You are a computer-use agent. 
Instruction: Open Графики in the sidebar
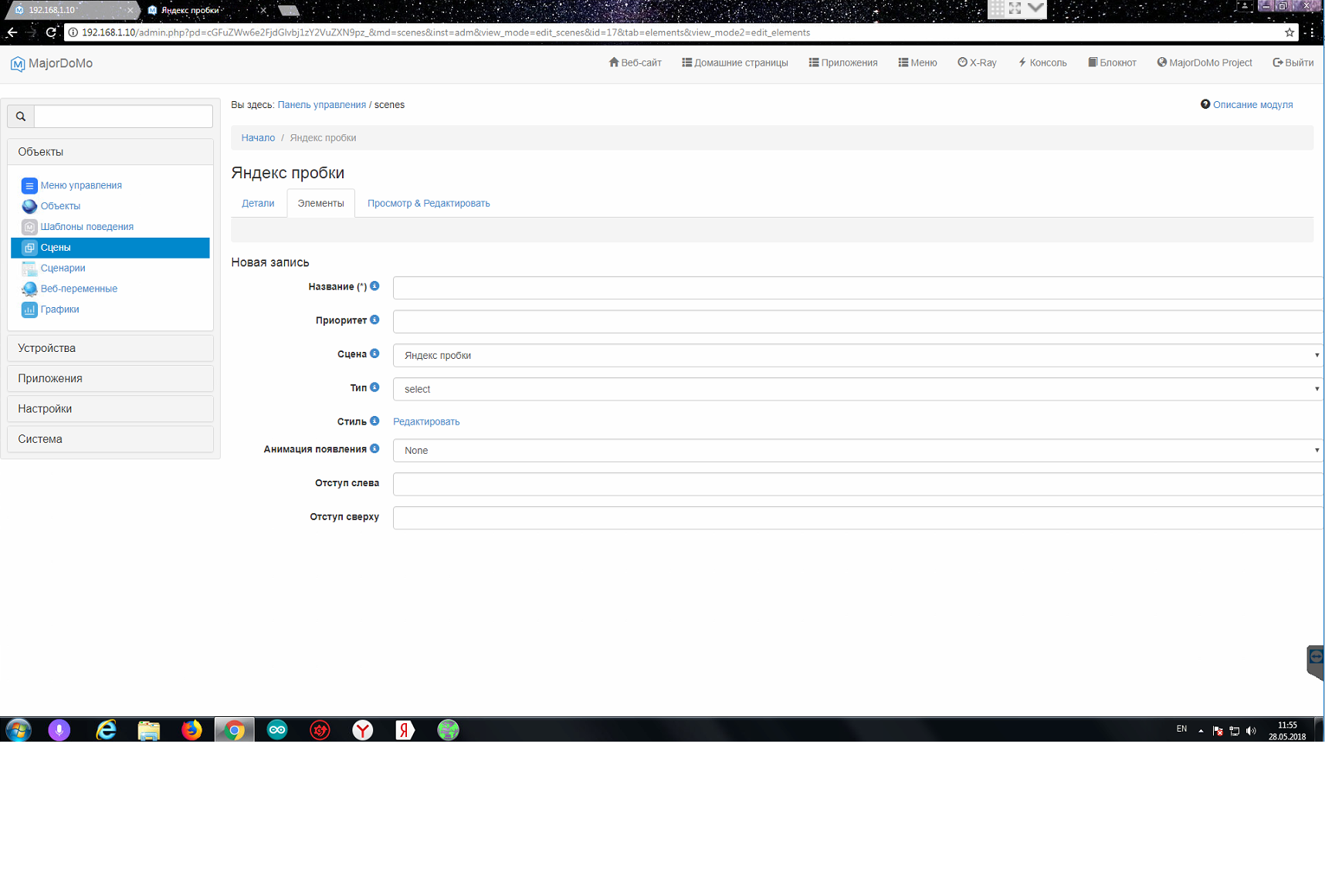59,309
